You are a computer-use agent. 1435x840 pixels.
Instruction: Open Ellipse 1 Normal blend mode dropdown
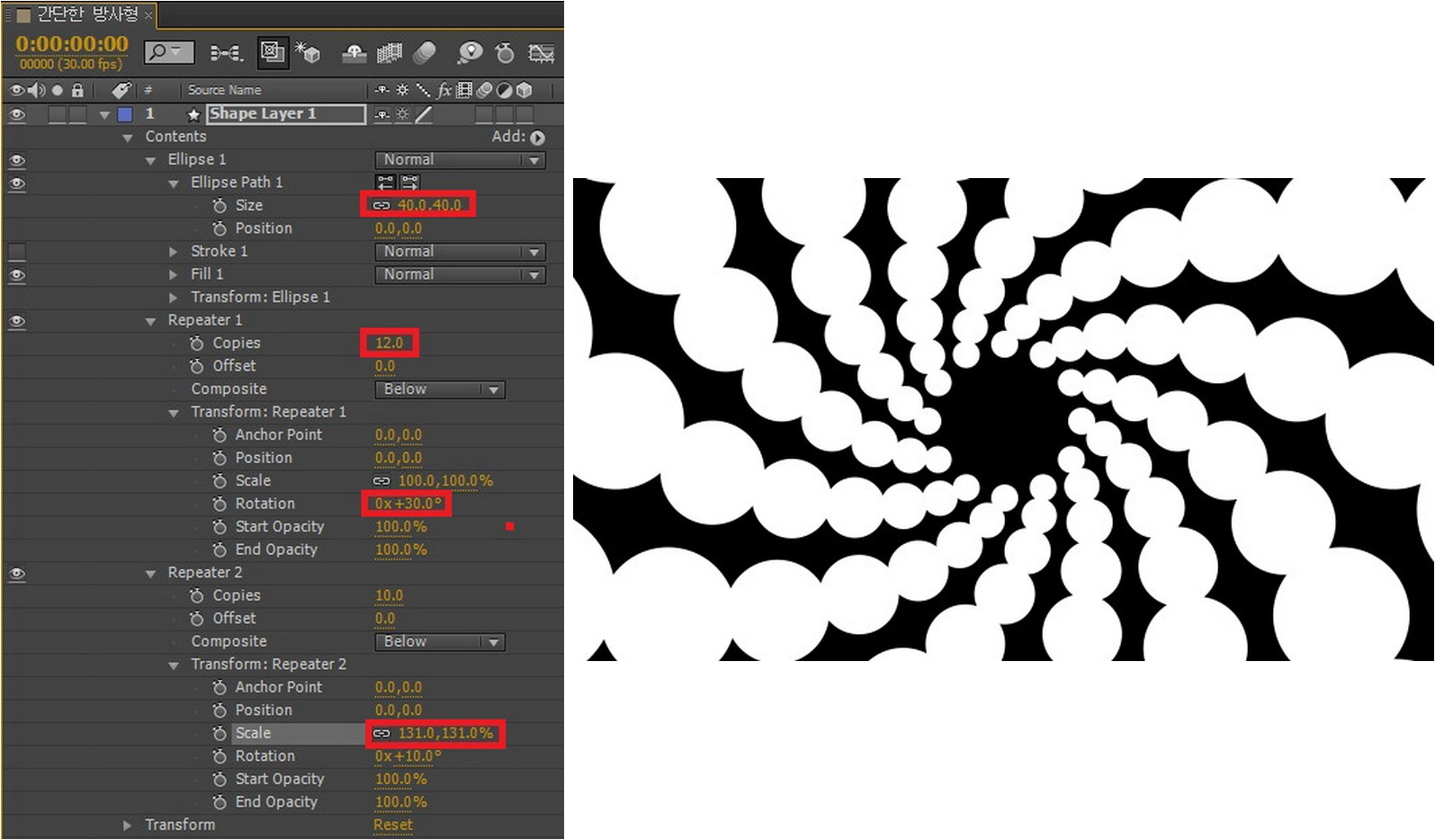[x=460, y=160]
